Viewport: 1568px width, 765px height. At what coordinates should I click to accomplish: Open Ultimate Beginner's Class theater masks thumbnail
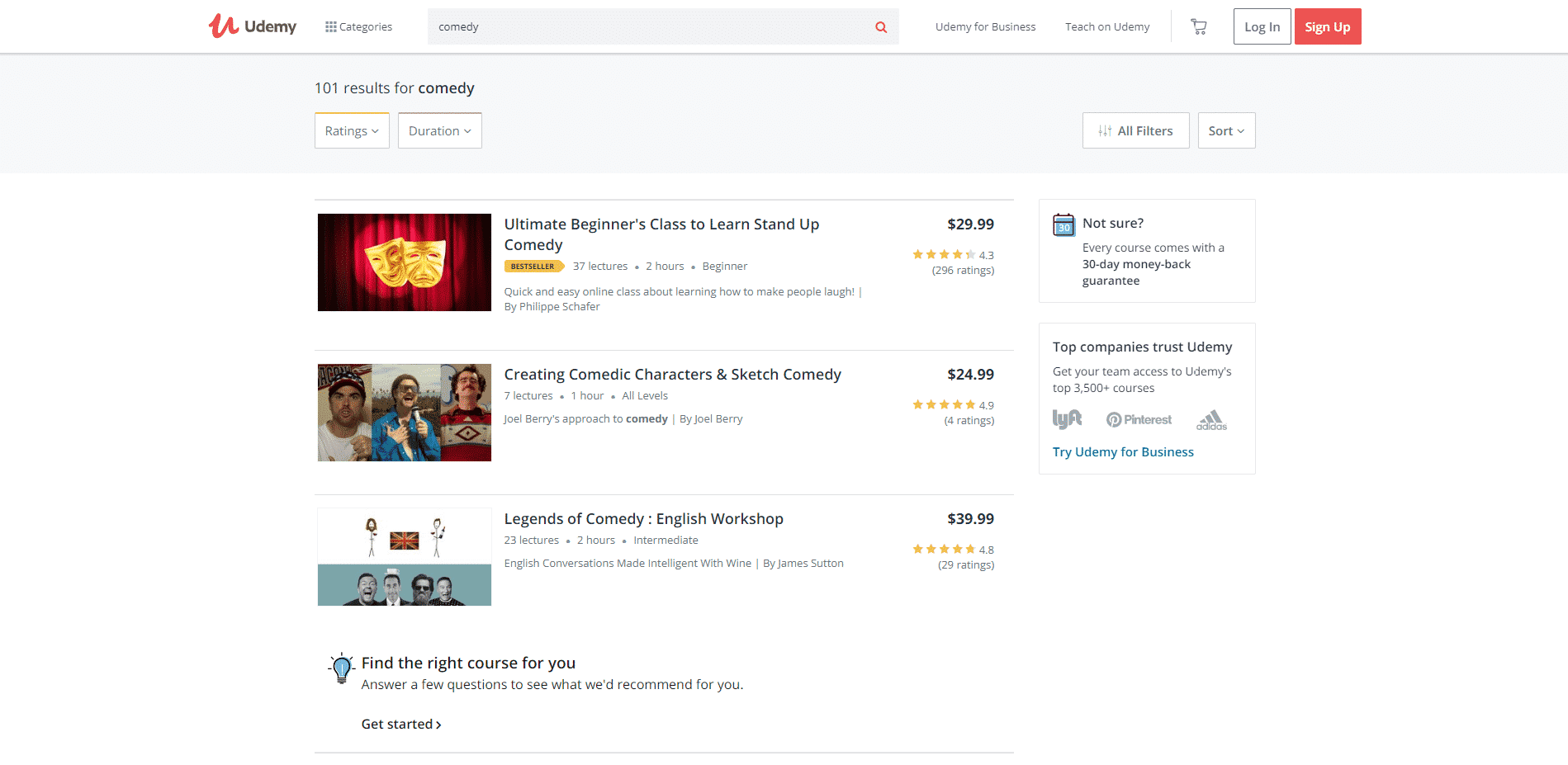pyautogui.click(x=405, y=262)
